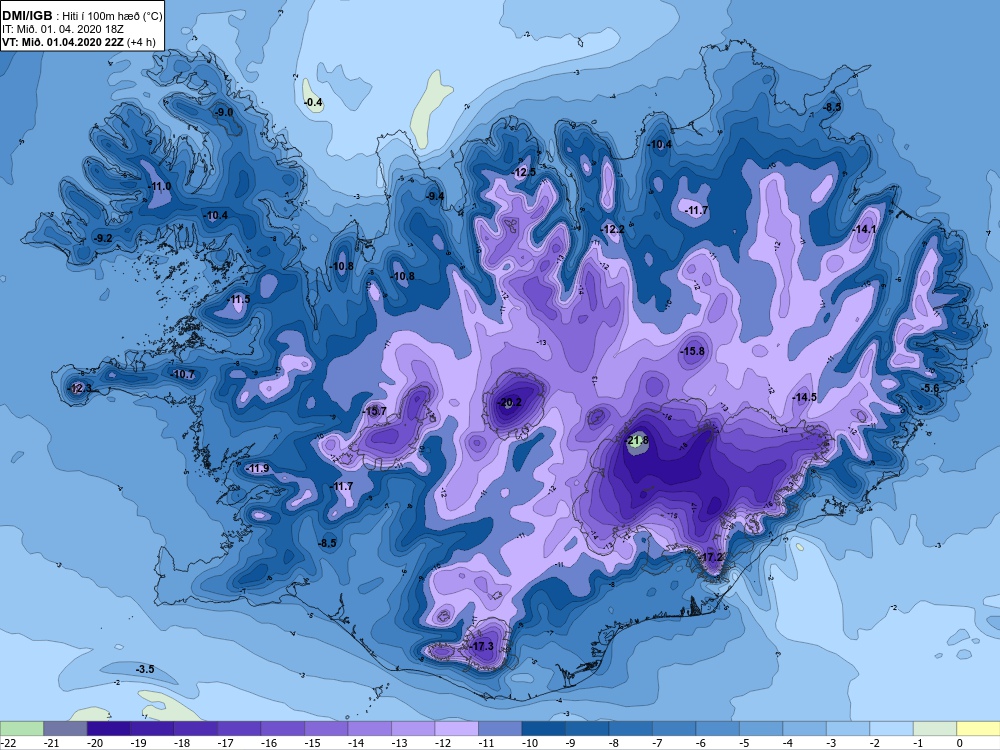
Task: Select the -14.1 temperature label
Action: (865, 230)
